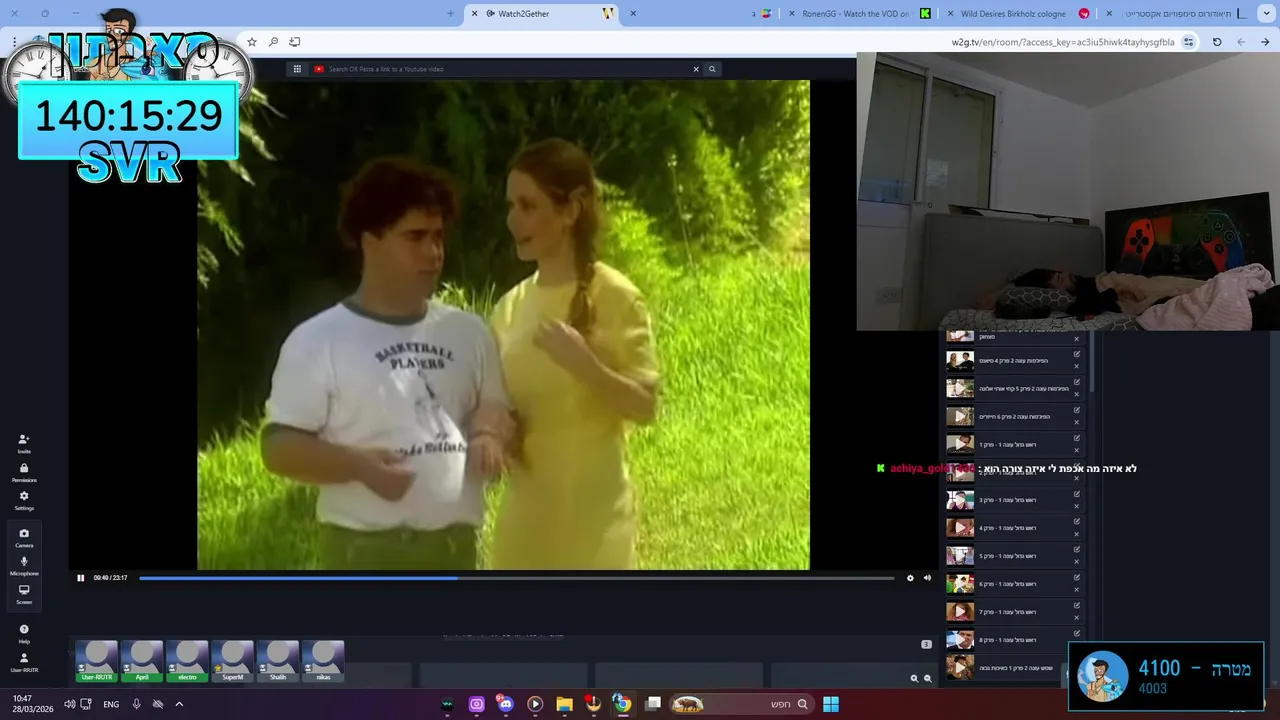Viewport: 1280px width, 720px height.
Task: Remove ראש גדול עונה 1 - פרק 5
Action: (x=1077, y=562)
